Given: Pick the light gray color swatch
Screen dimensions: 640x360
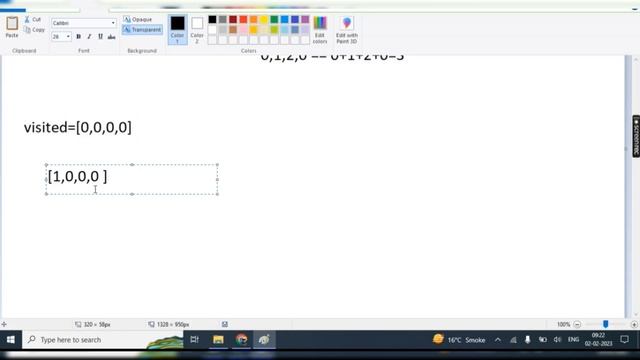Looking at the screenshot, I should (x=222, y=29).
